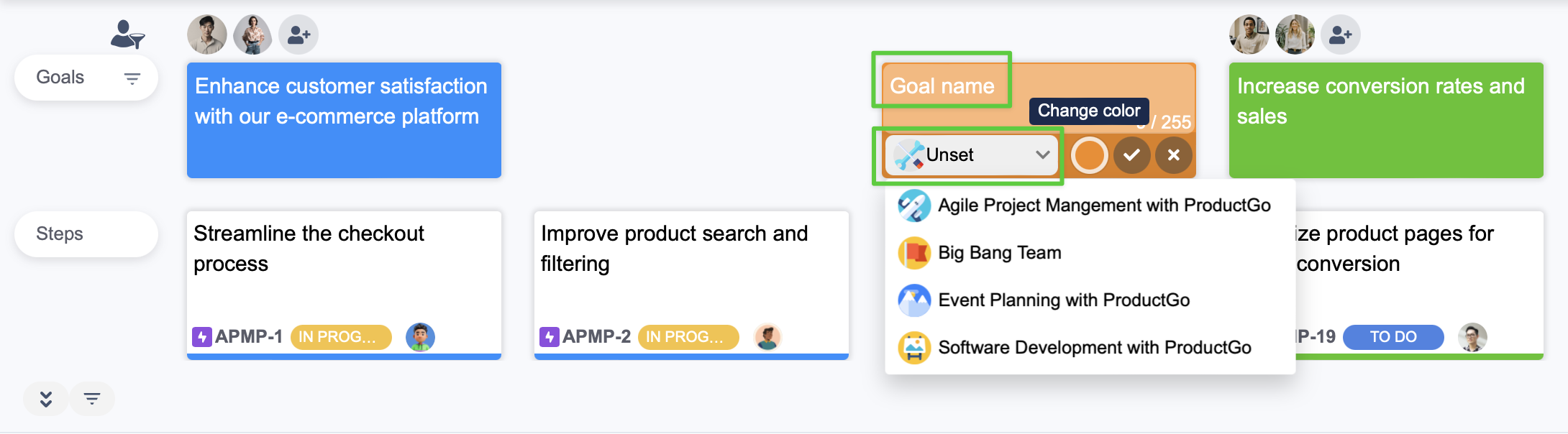
Task: Add a member to the green goal
Action: 1340,34
